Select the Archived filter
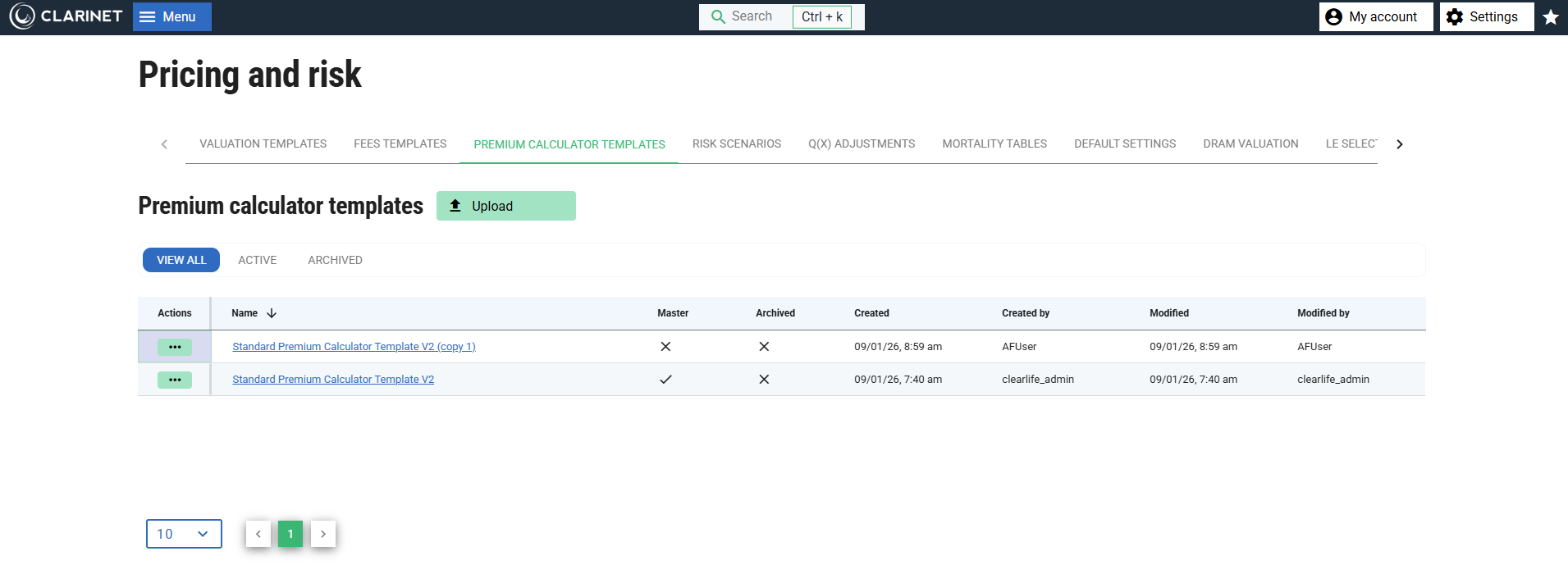The width and height of the screenshot is (1568, 583). pyautogui.click(x=335, y=260)
